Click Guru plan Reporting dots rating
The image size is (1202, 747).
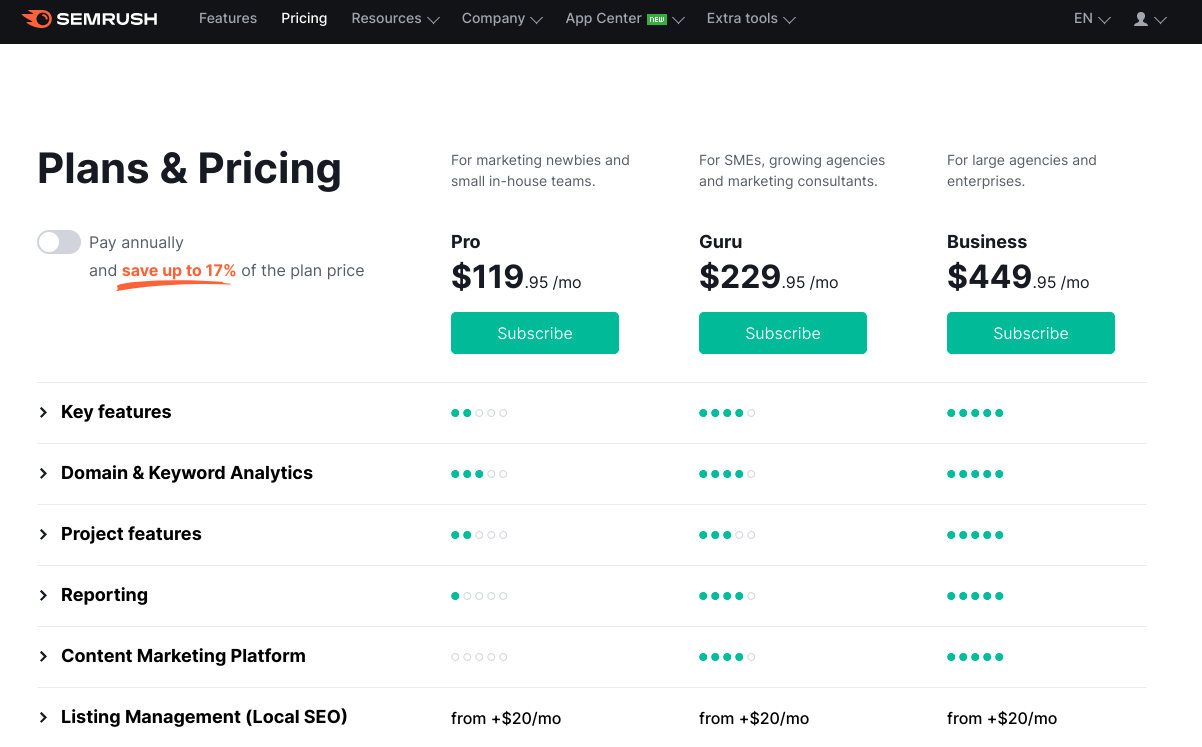[727, 596]
